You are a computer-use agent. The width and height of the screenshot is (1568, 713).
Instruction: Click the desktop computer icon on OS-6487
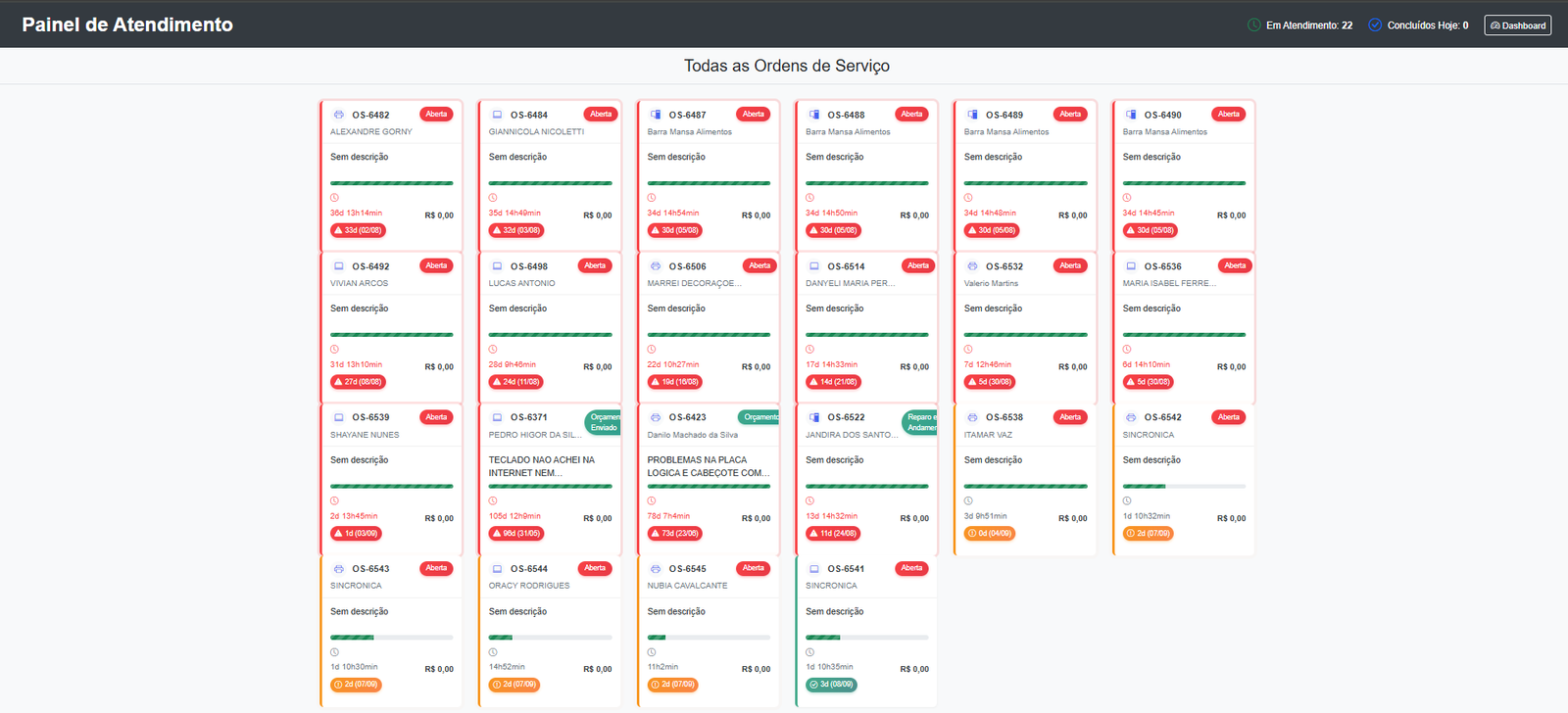[656, 115]
